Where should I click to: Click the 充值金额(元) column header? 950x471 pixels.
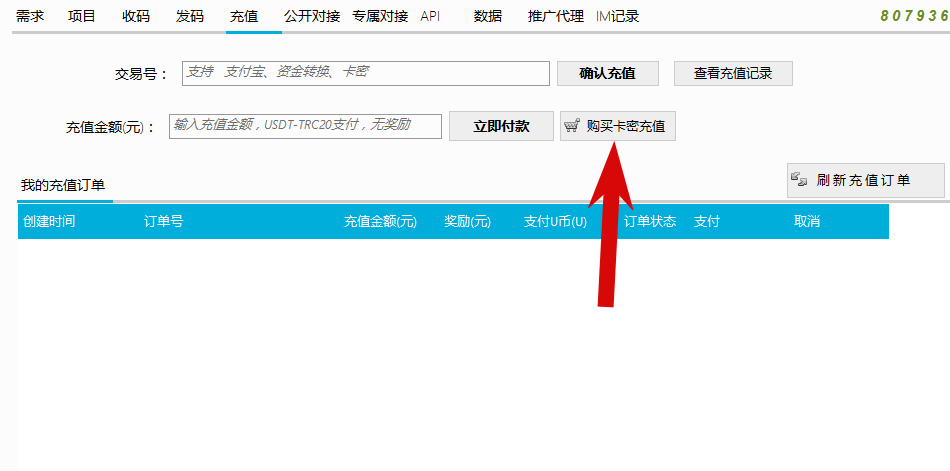click(380, 221)
